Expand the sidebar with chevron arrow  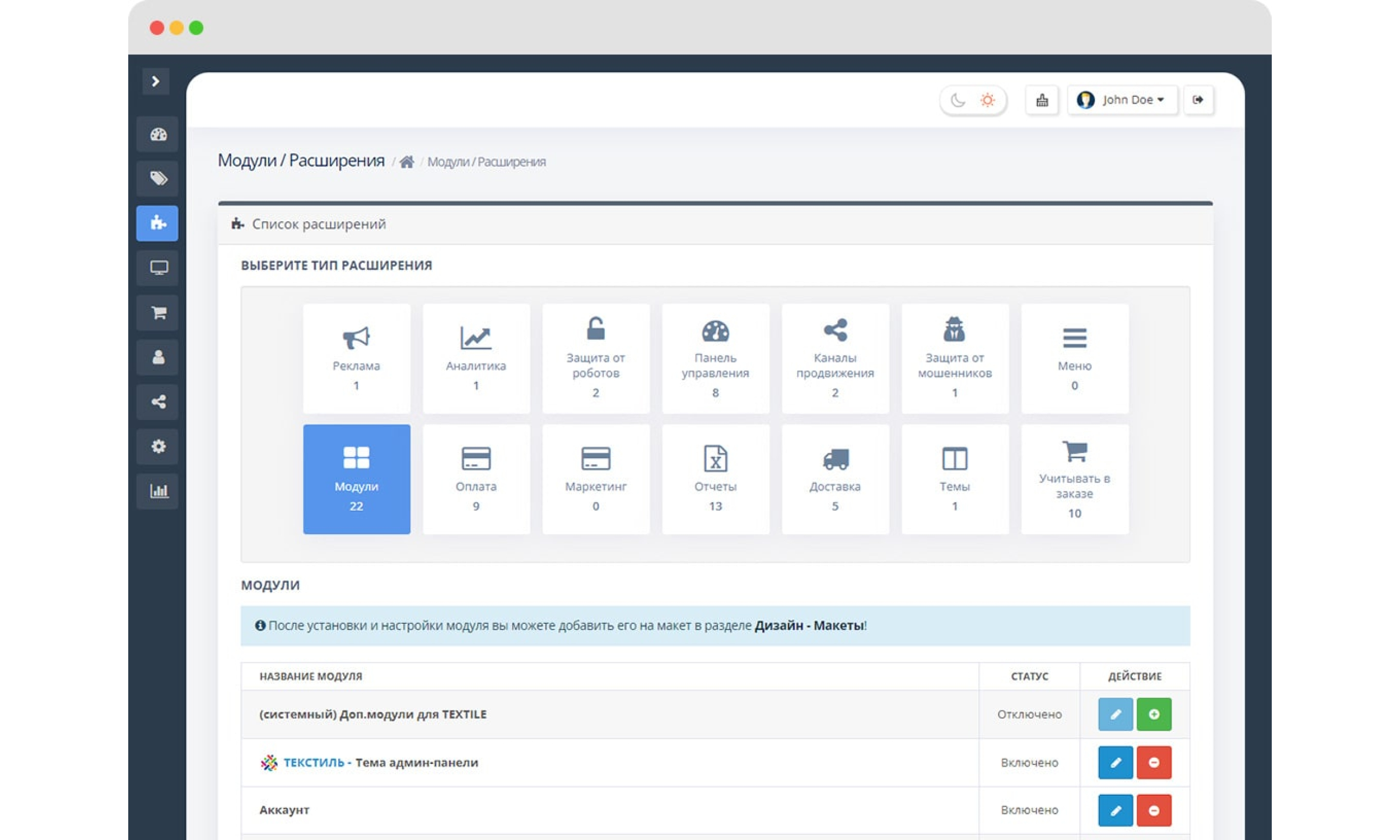coord(156,82)
